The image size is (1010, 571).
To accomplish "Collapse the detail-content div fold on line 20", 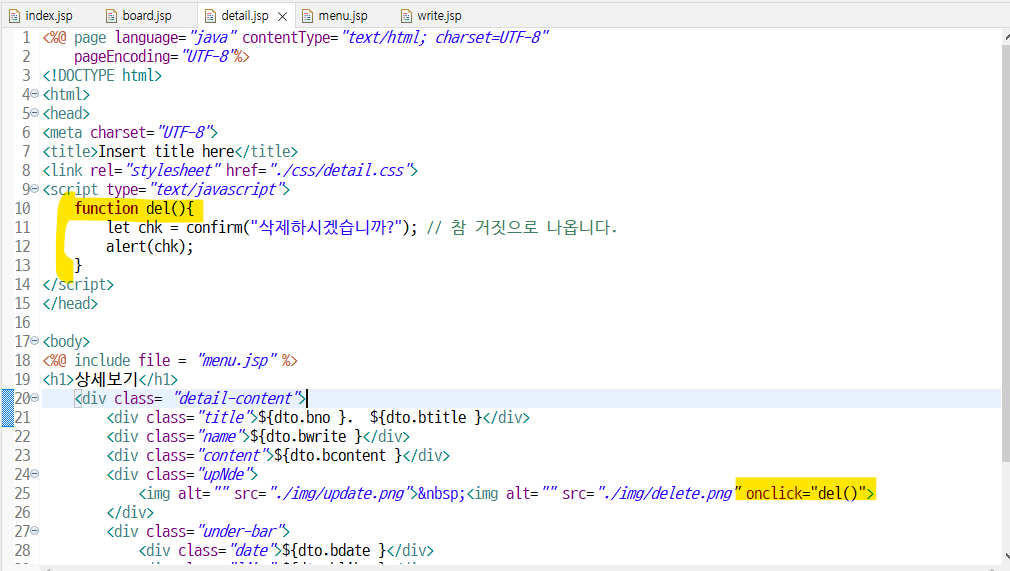I will (x=35, y=398).
